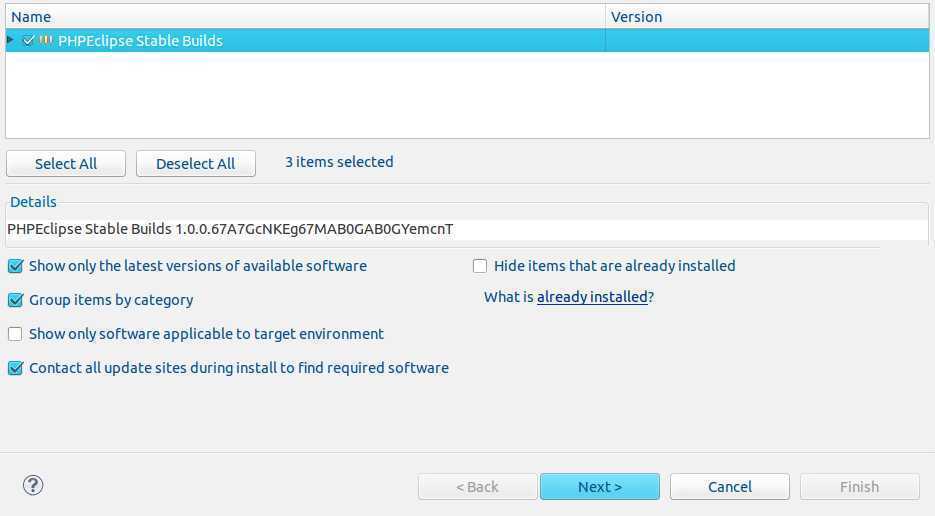Click the Deselect All button
The height and width of the screenshot is (516, 935).
tap(196, 163)
